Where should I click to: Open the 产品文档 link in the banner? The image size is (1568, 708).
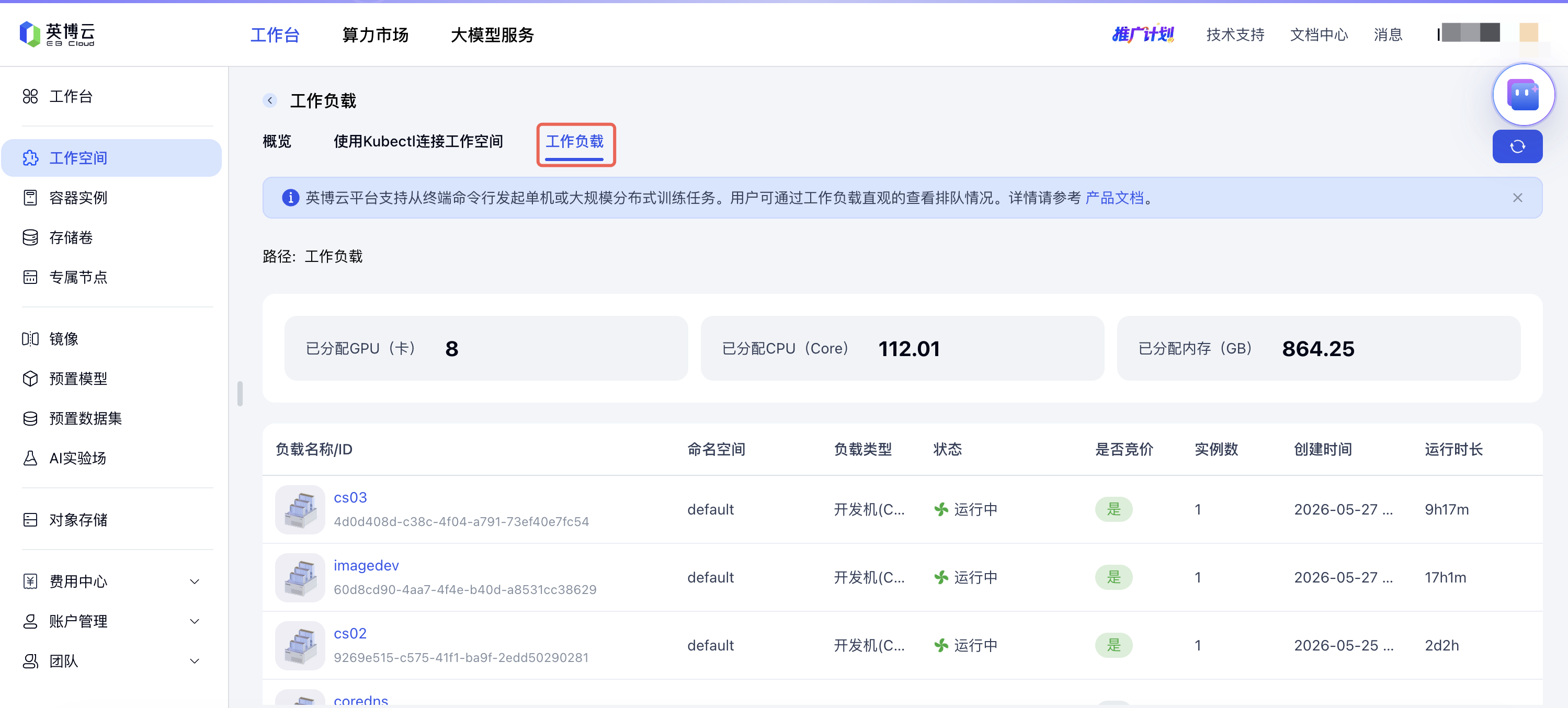click(x=1114, y=198)
